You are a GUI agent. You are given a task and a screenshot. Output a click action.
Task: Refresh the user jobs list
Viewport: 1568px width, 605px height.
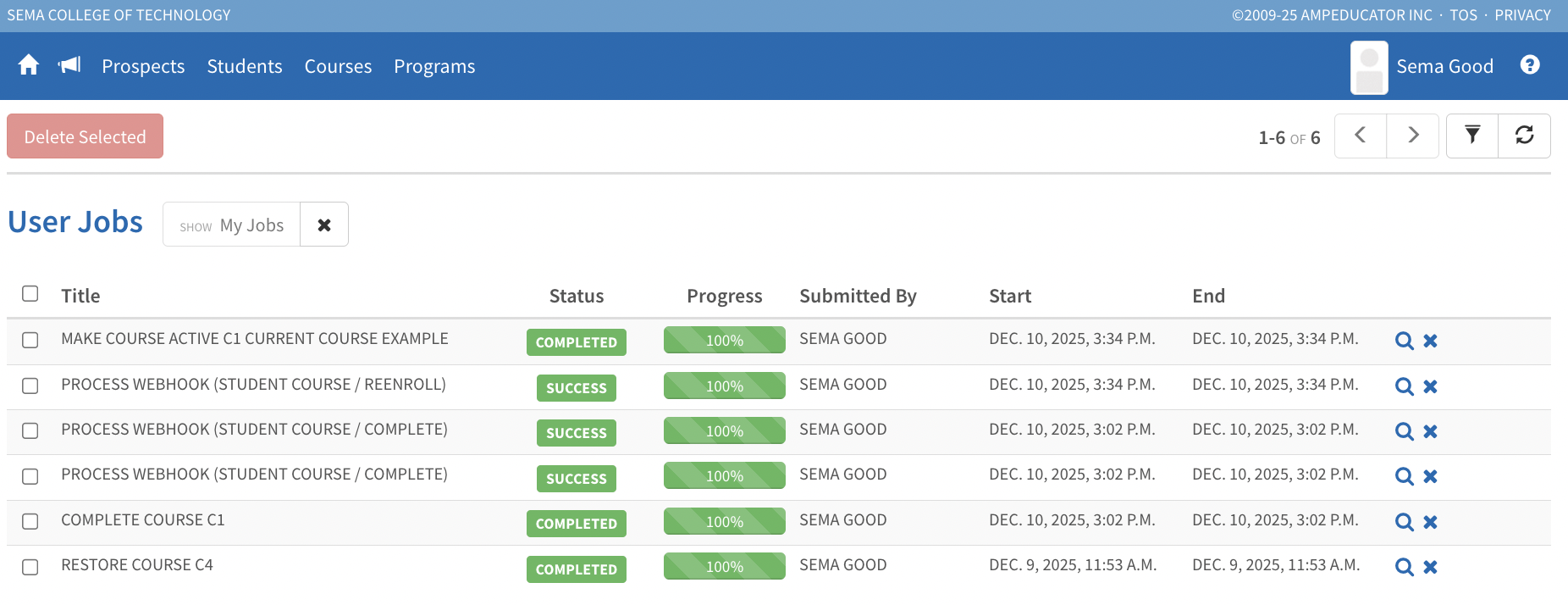(x=1524, y=136)
